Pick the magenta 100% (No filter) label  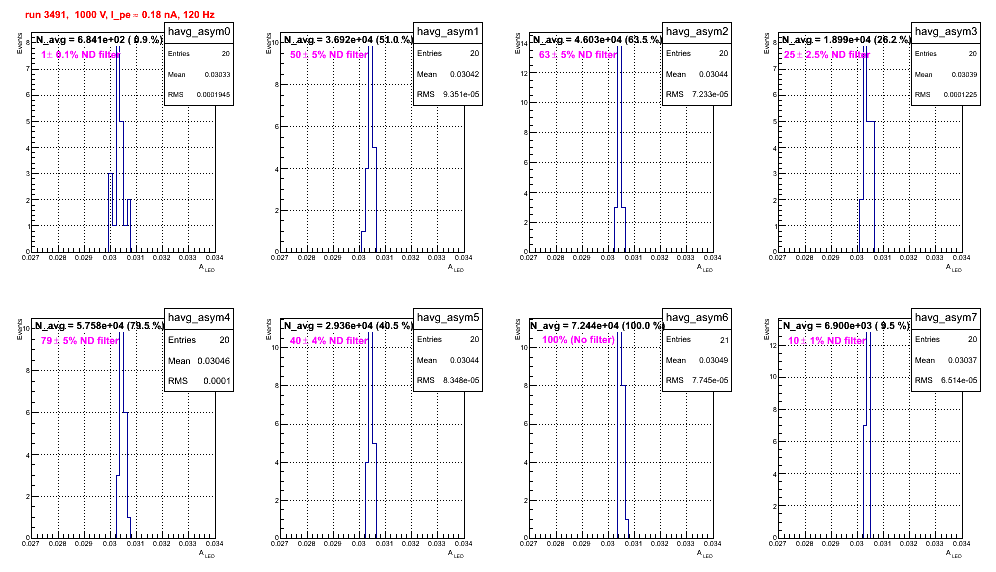[579, 340]
